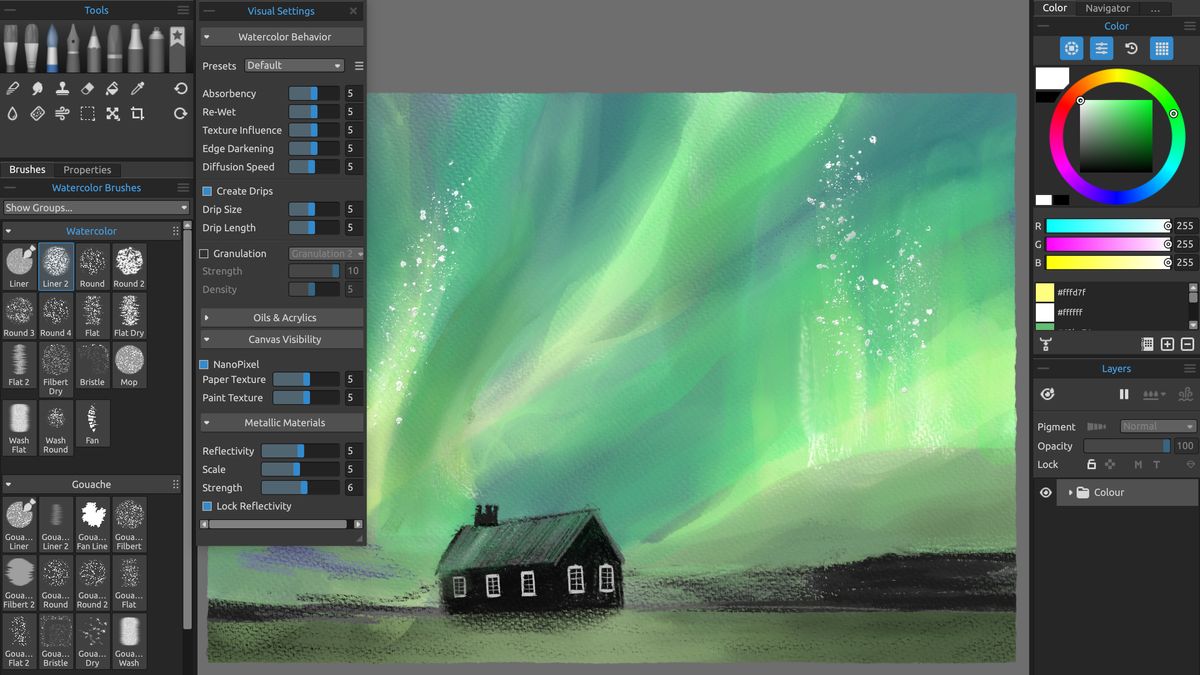Image resolution: width=1200 pixels, height=675 pixels.
Task: Choose the Transform tool
Action: [x=113, y=113]
